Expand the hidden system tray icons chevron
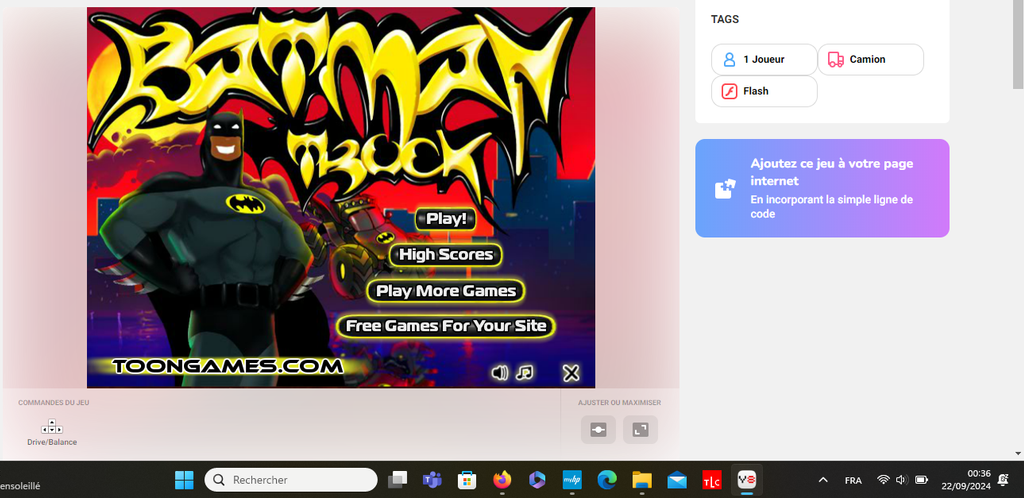Image resolution: width=1024 pixels, height=498 pixels. pos(823,480)
